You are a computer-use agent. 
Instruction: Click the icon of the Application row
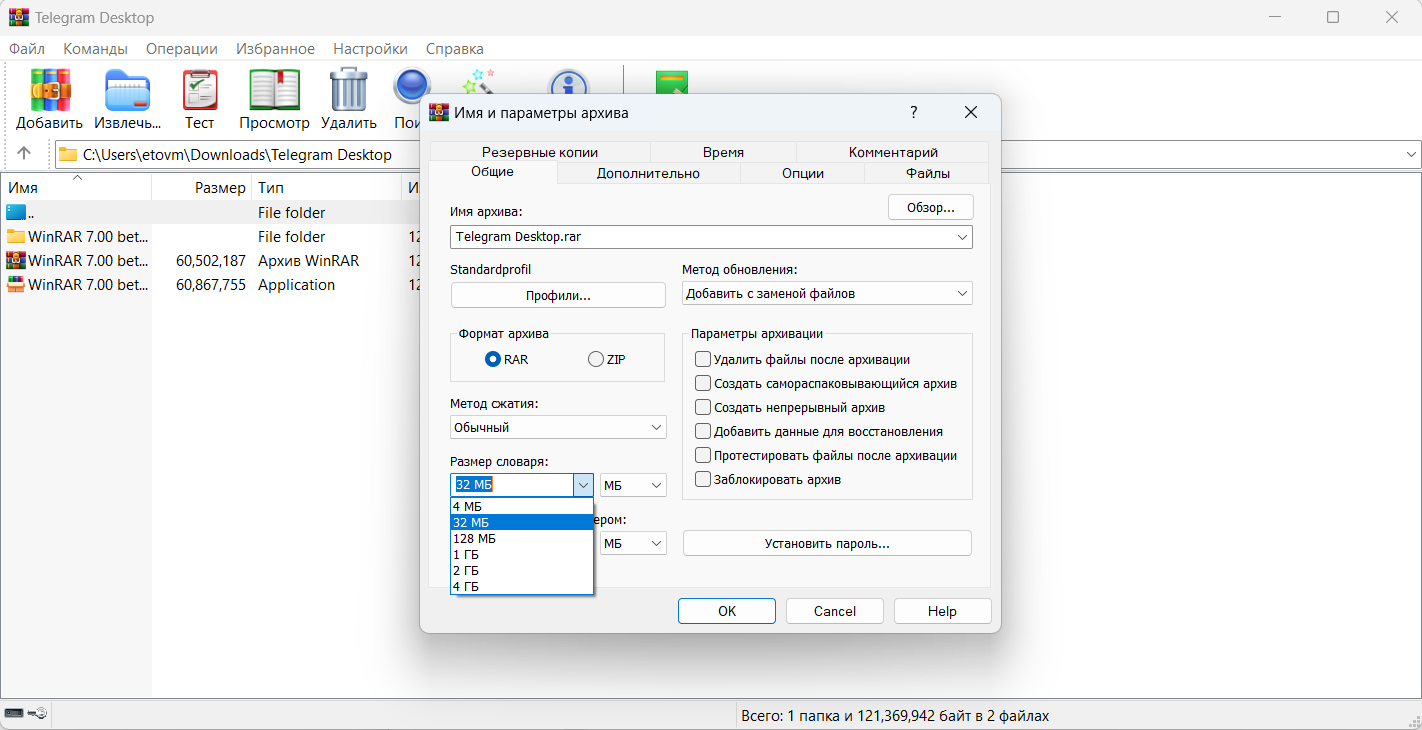point(16,284)
